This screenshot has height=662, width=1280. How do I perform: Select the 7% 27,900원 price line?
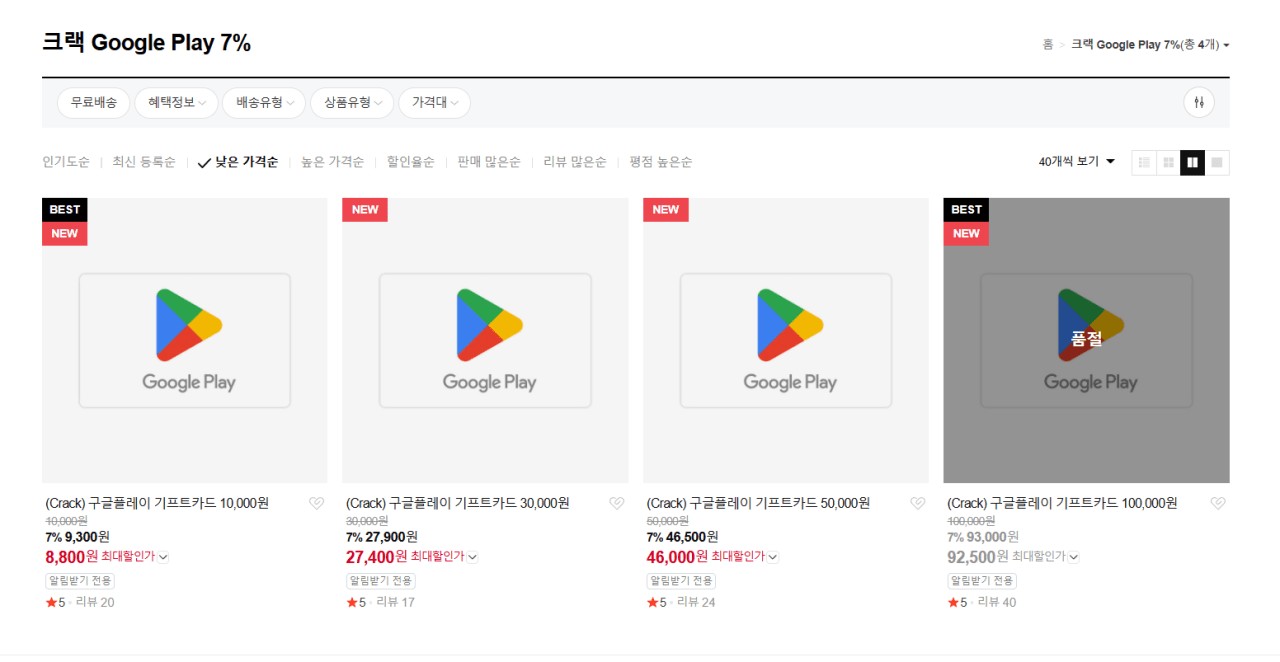coord(382,537)
